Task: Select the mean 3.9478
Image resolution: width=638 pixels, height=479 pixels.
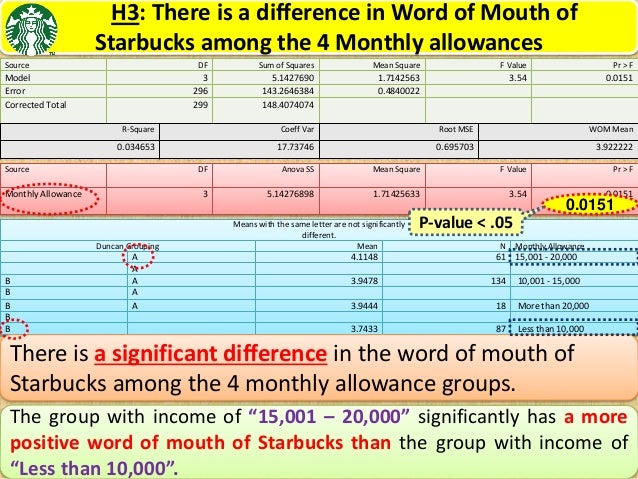Action: tap(364, 281)
